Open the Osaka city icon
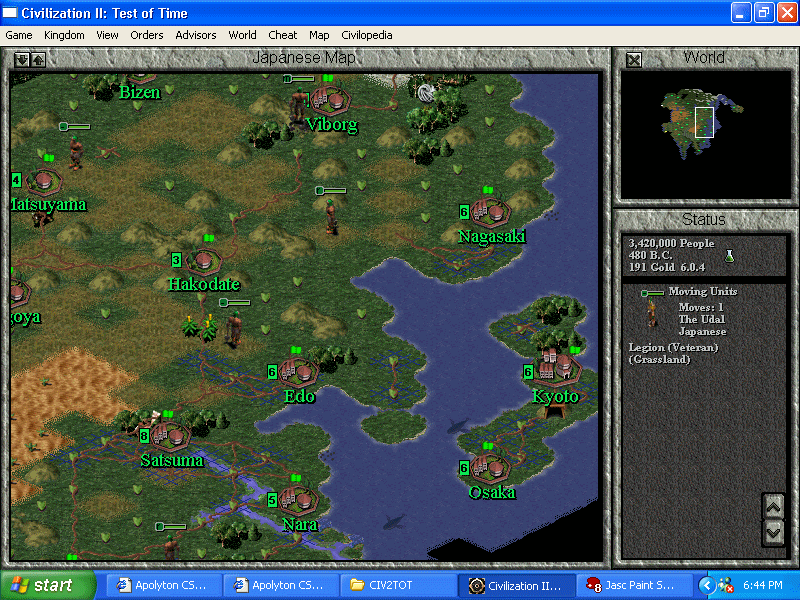 (489, 466)
